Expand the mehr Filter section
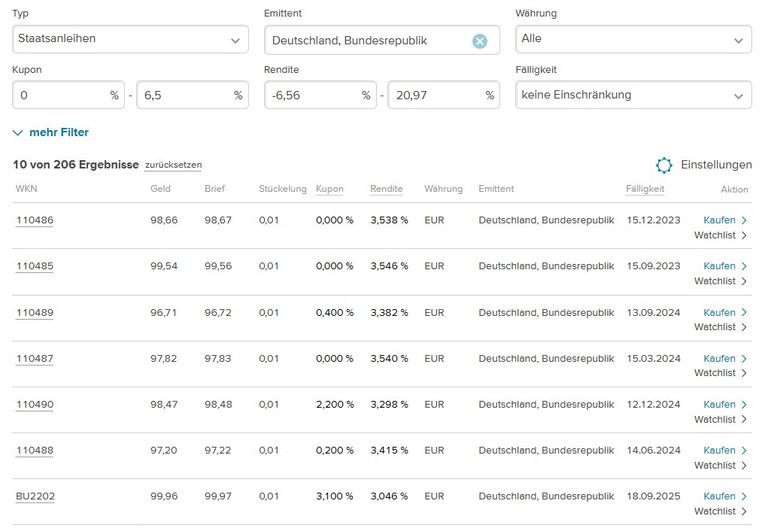 (50, 132)
